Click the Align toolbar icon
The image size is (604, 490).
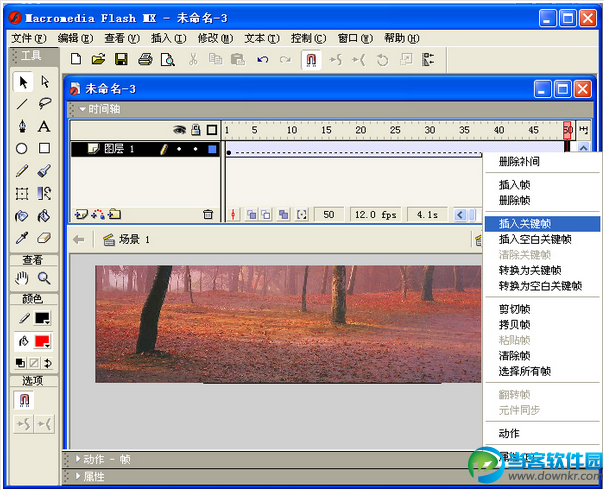428,60
